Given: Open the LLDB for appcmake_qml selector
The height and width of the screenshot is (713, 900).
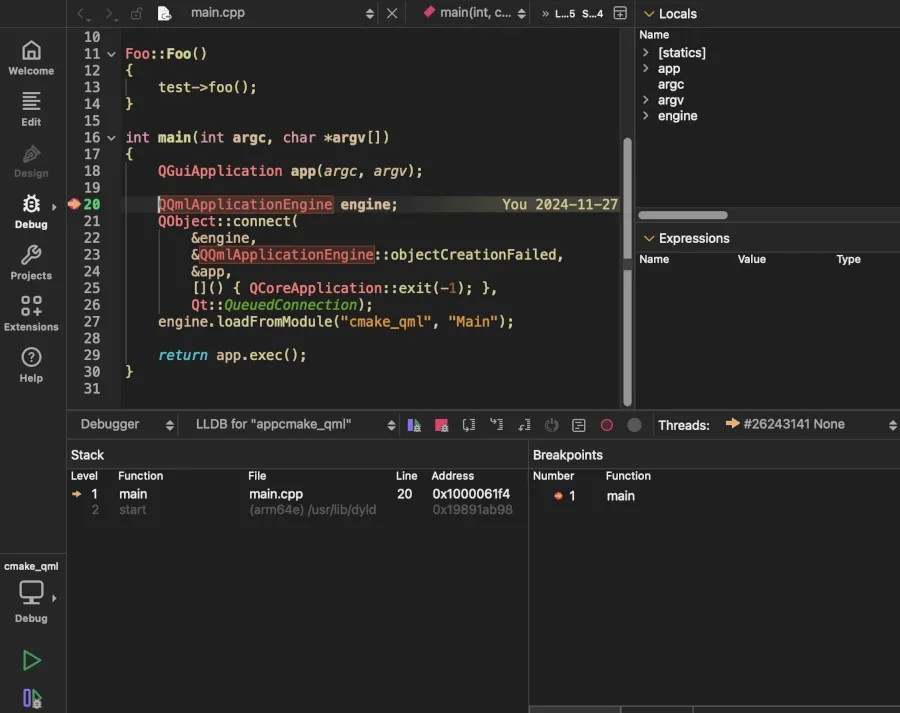Looking at the screenshot, I should click(x=290, y=424).
